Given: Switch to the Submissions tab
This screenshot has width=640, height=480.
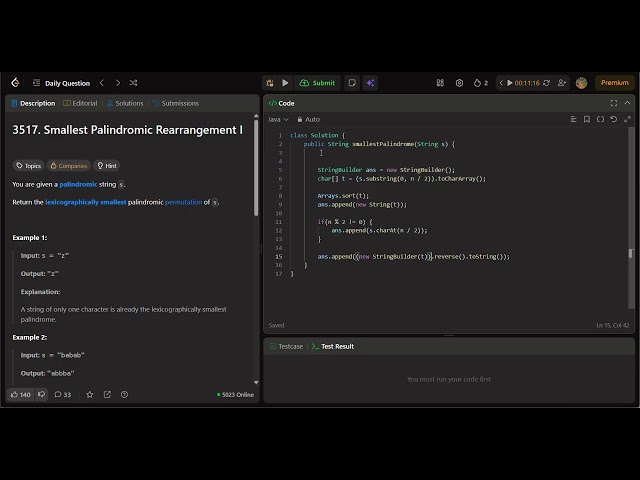Looking at the screenshot, I should [x=176, y=103].
